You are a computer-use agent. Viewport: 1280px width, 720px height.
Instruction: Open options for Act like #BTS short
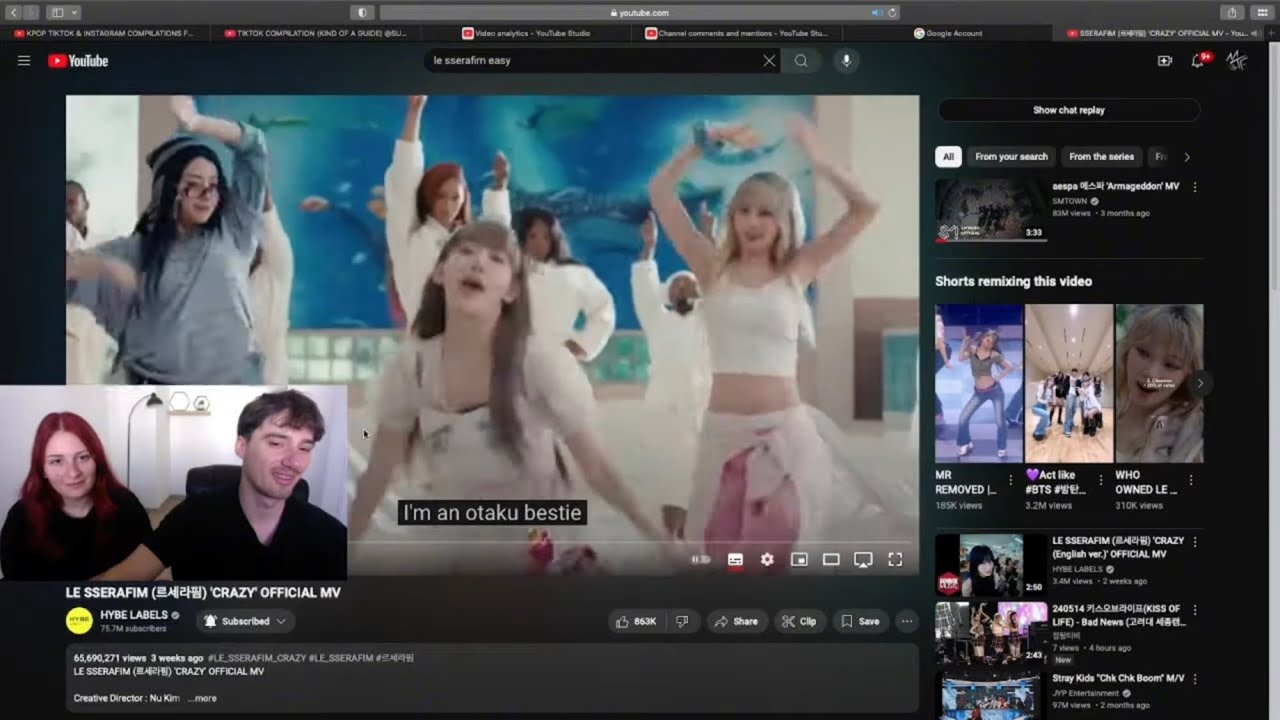[1101, 480]
